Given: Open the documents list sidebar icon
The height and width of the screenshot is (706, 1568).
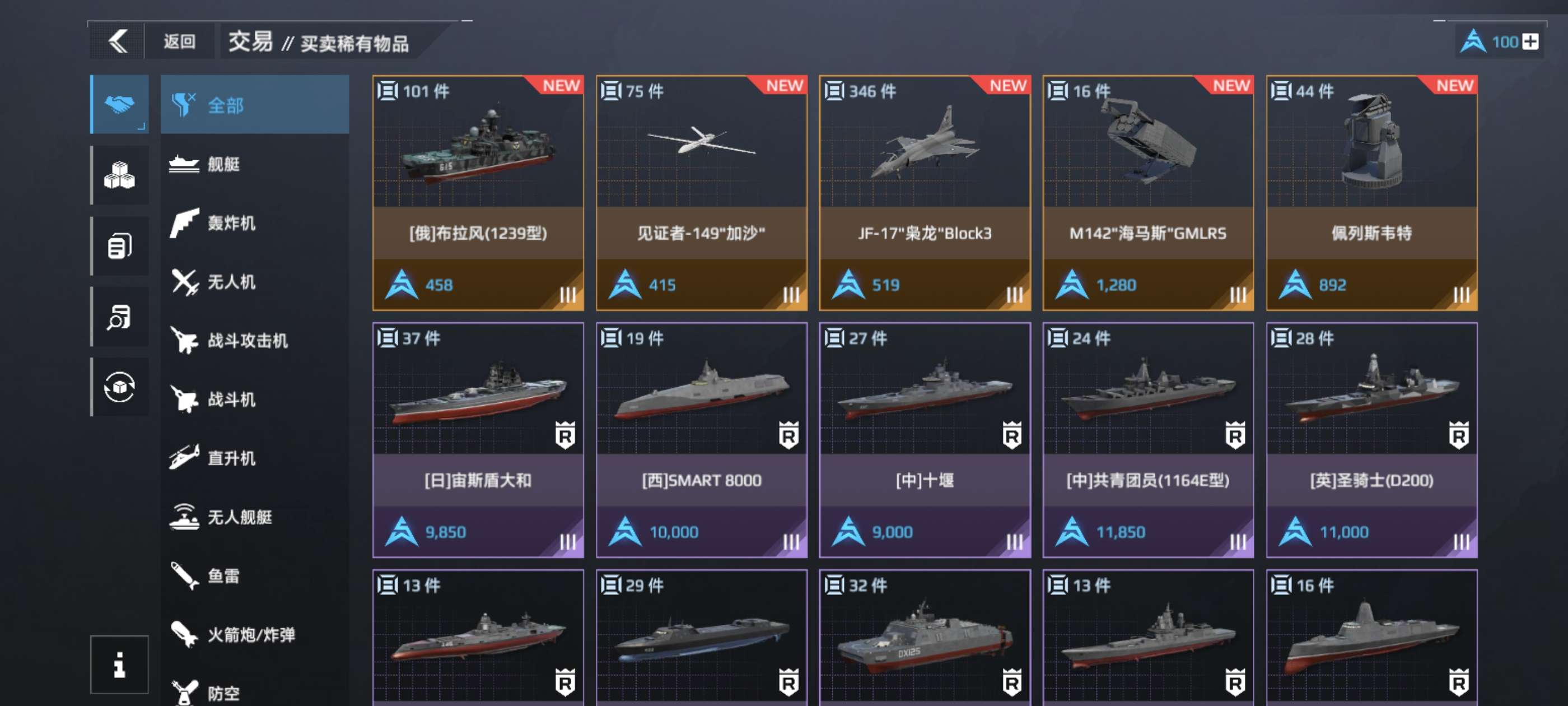Looking at the screenshot, I should coord(119,245).
